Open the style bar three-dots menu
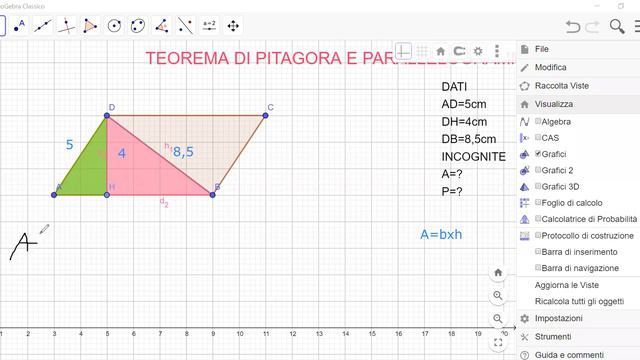The width and height of the screenshot is (640, 360). [497, 51]
